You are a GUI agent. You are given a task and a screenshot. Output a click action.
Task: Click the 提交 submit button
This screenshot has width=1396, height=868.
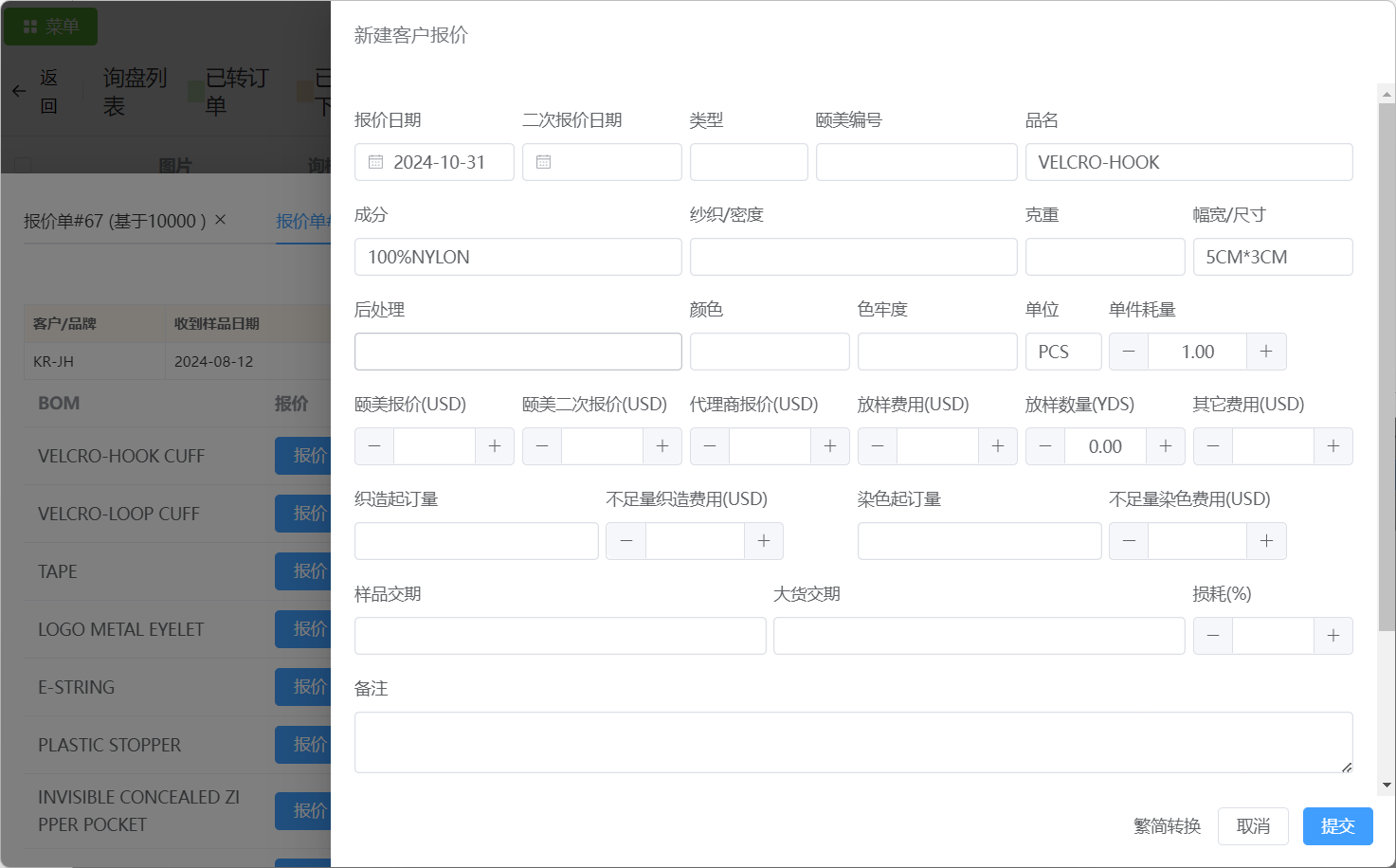(1337, 826)
